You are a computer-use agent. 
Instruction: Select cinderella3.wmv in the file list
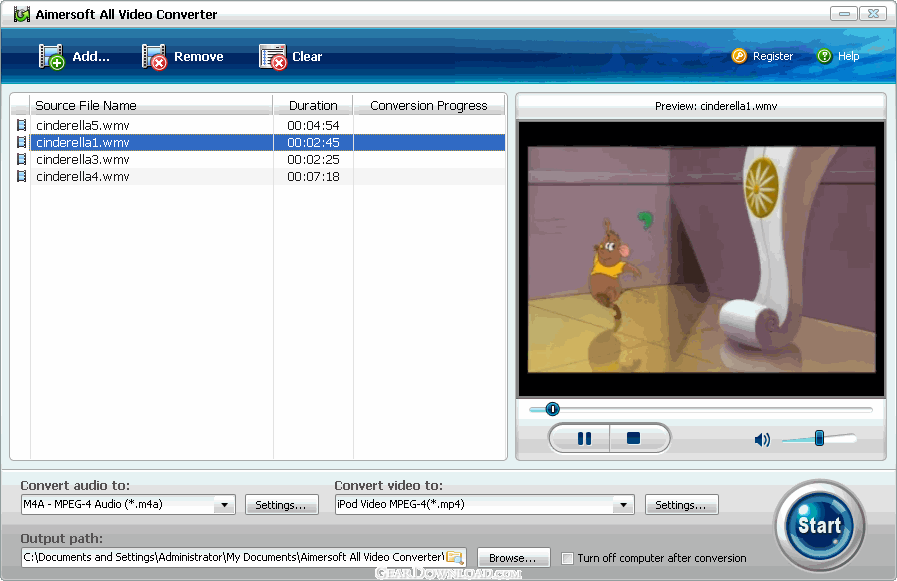pyautogui.click(x=83, y=160)
